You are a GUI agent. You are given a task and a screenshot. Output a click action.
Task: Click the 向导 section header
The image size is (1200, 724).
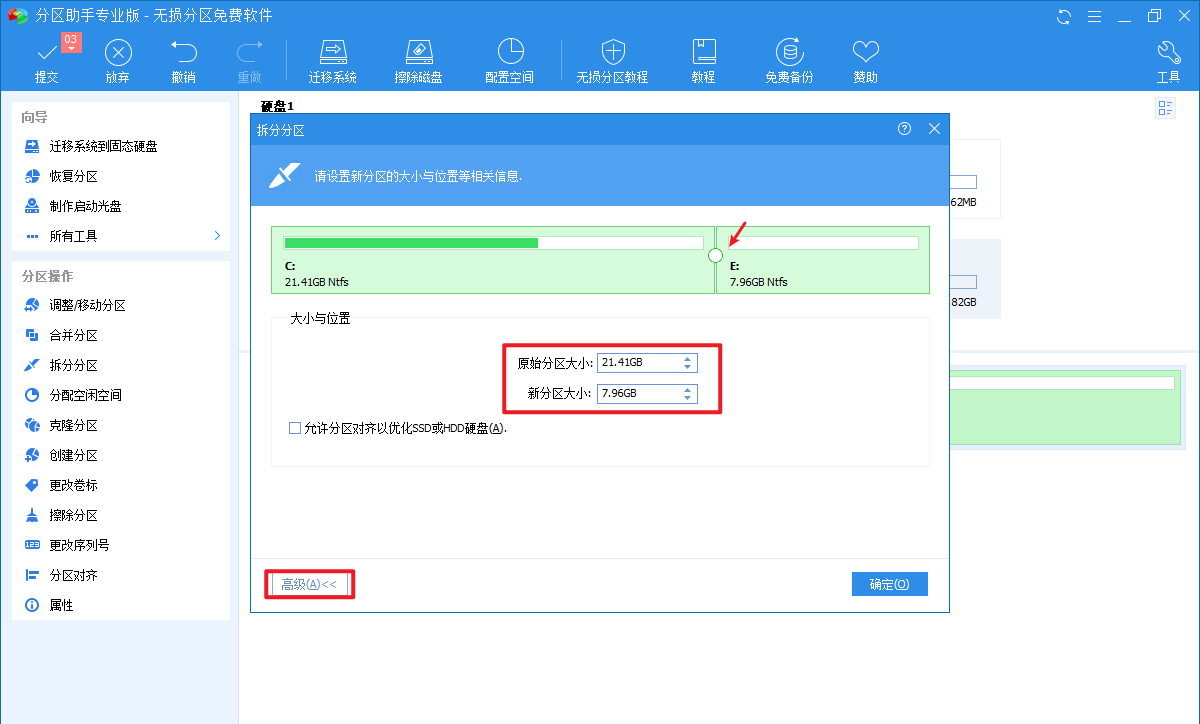click(x=35, y=117)
